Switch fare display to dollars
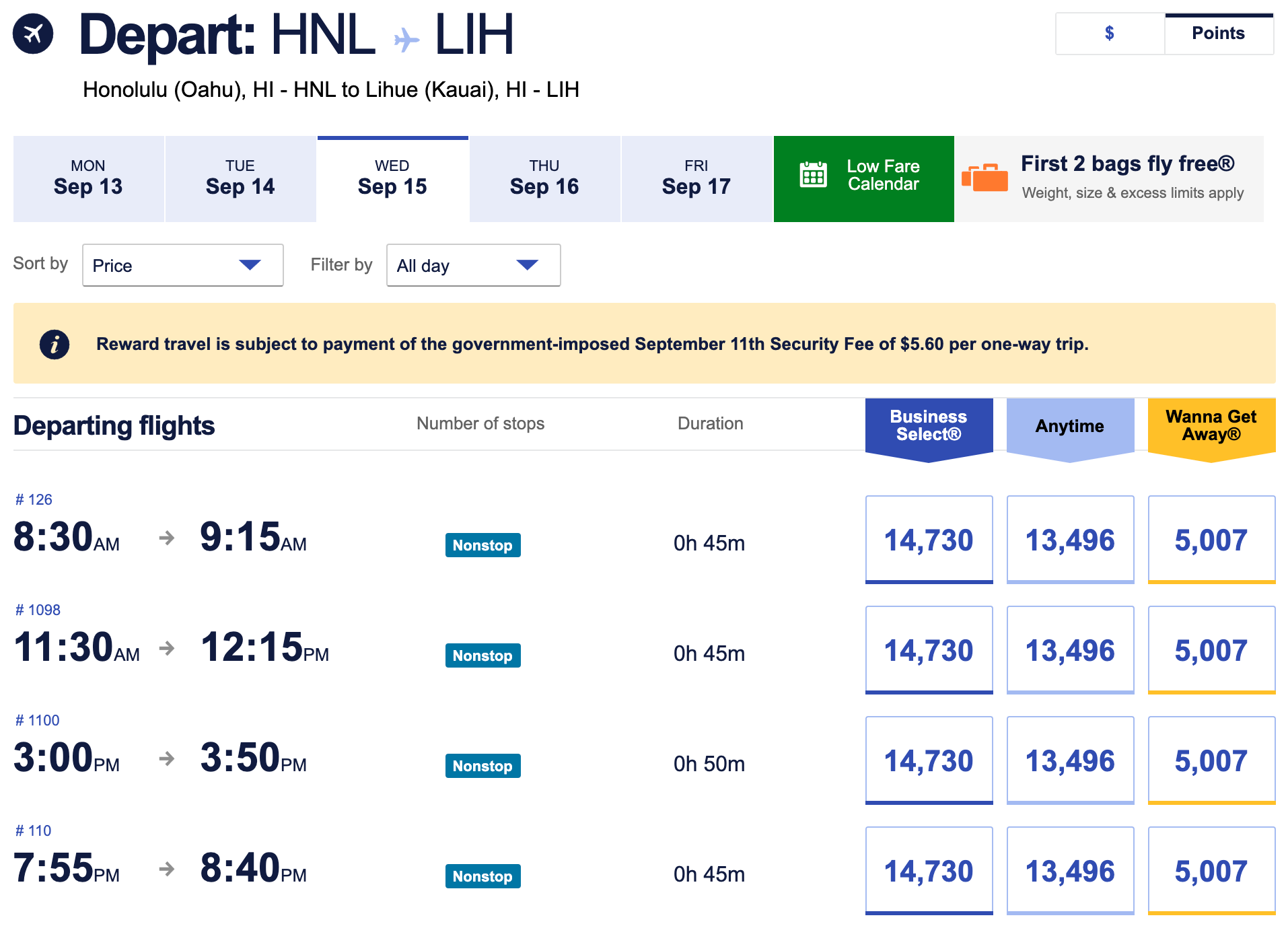This screenshot has height=926, width=1288. coord(1110,34)
